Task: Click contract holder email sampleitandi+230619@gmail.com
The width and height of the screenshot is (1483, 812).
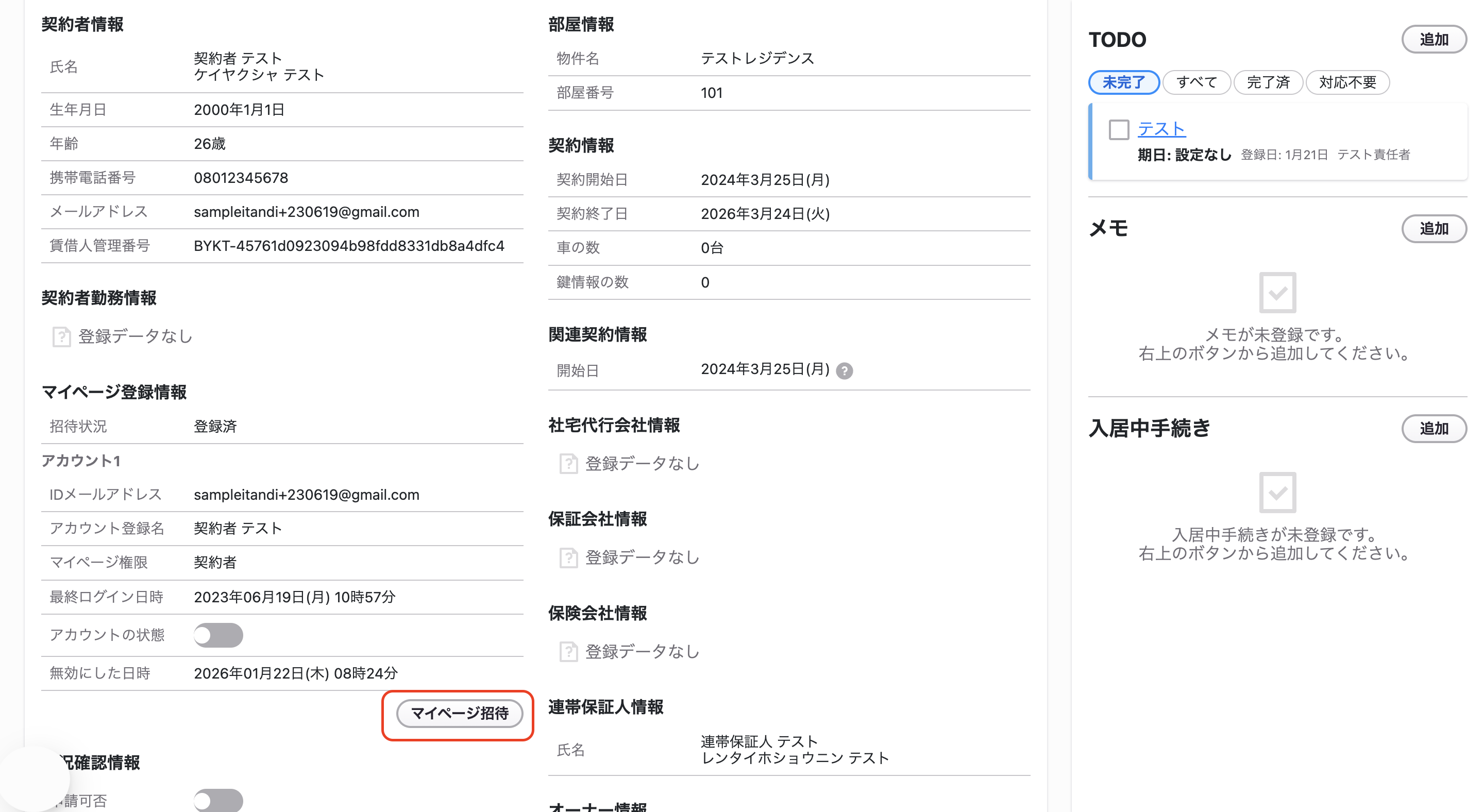Action: pos(306,212)
